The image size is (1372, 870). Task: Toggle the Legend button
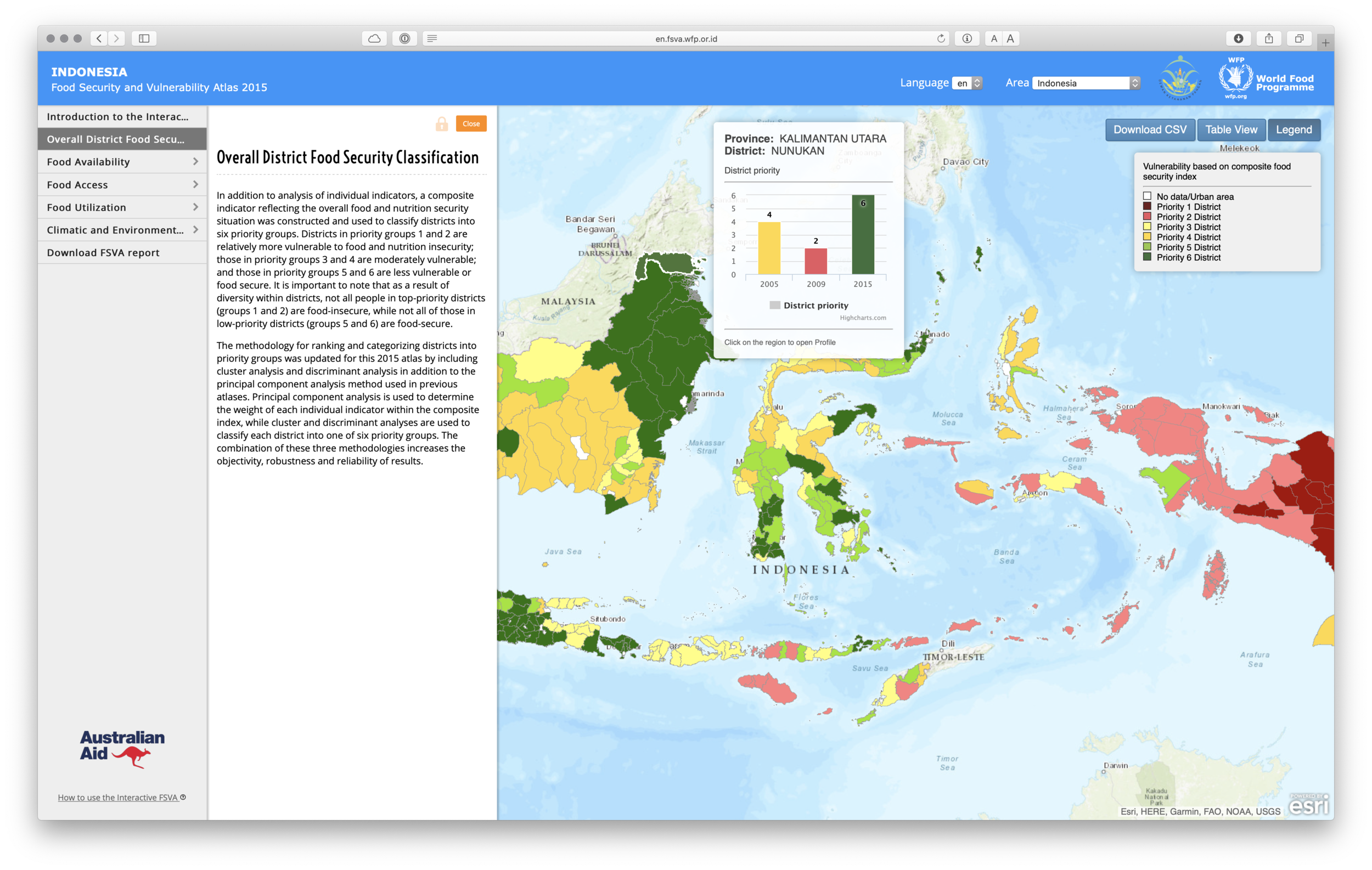pos(1294,129)
